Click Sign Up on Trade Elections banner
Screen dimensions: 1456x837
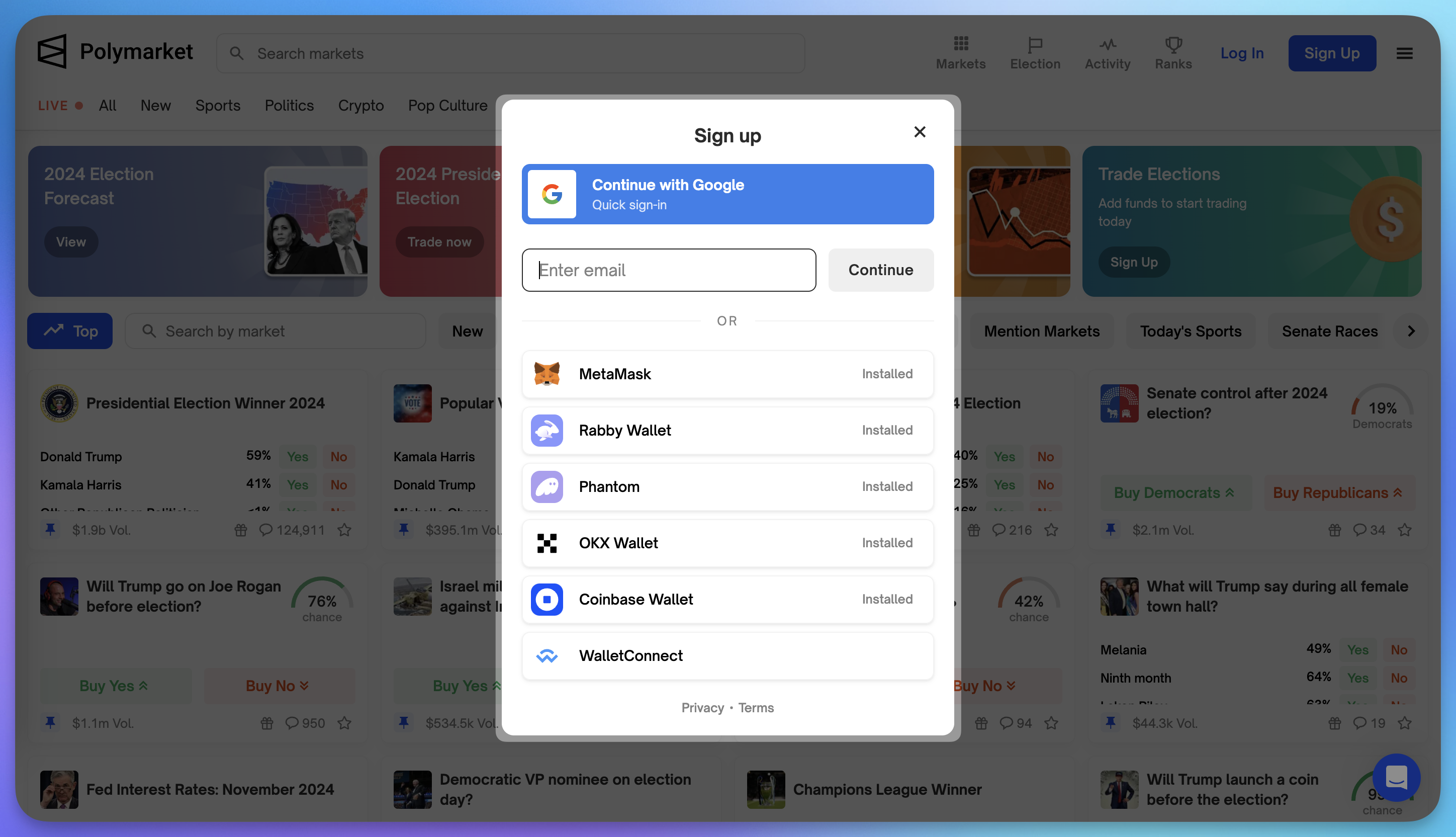(x=1134, y=262)
